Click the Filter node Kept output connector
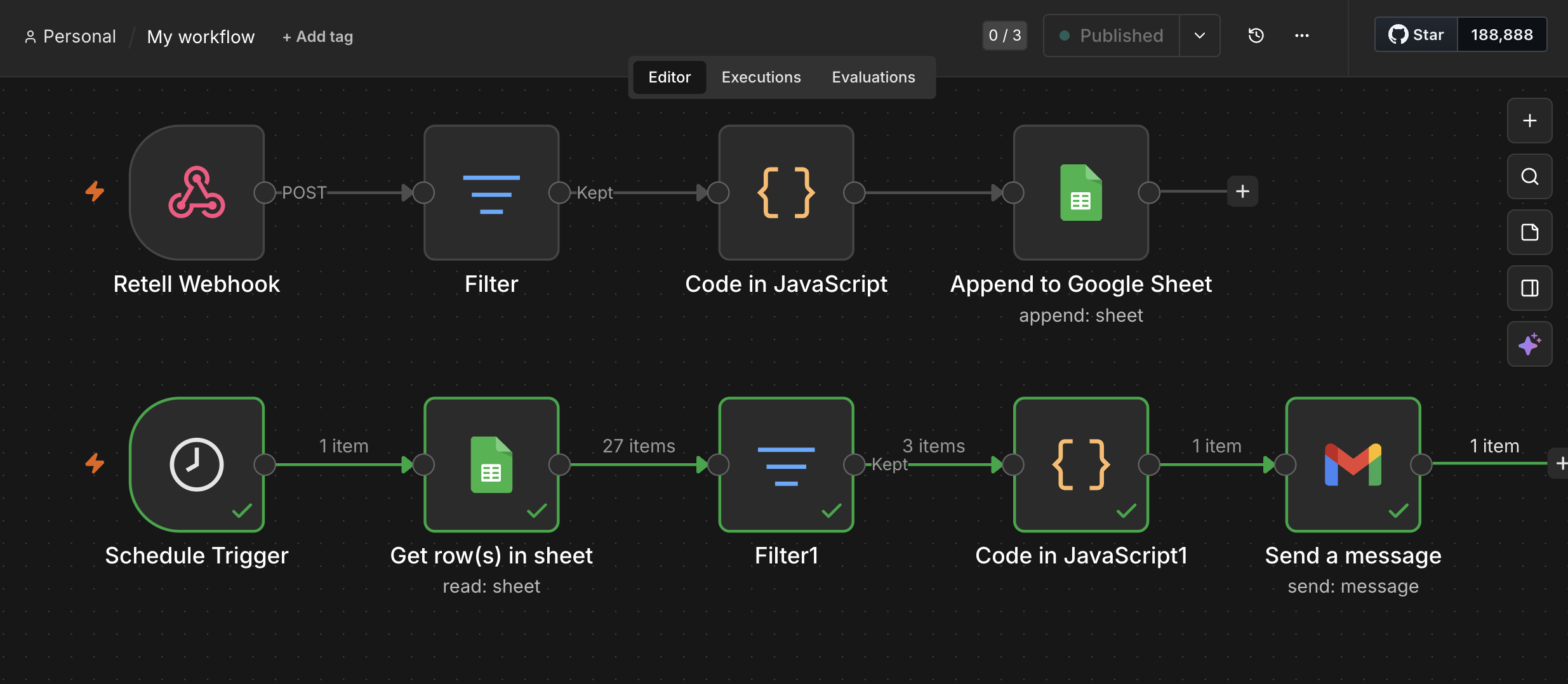The width and height of the screenshot is (1568, 684). tap(559, 192)
